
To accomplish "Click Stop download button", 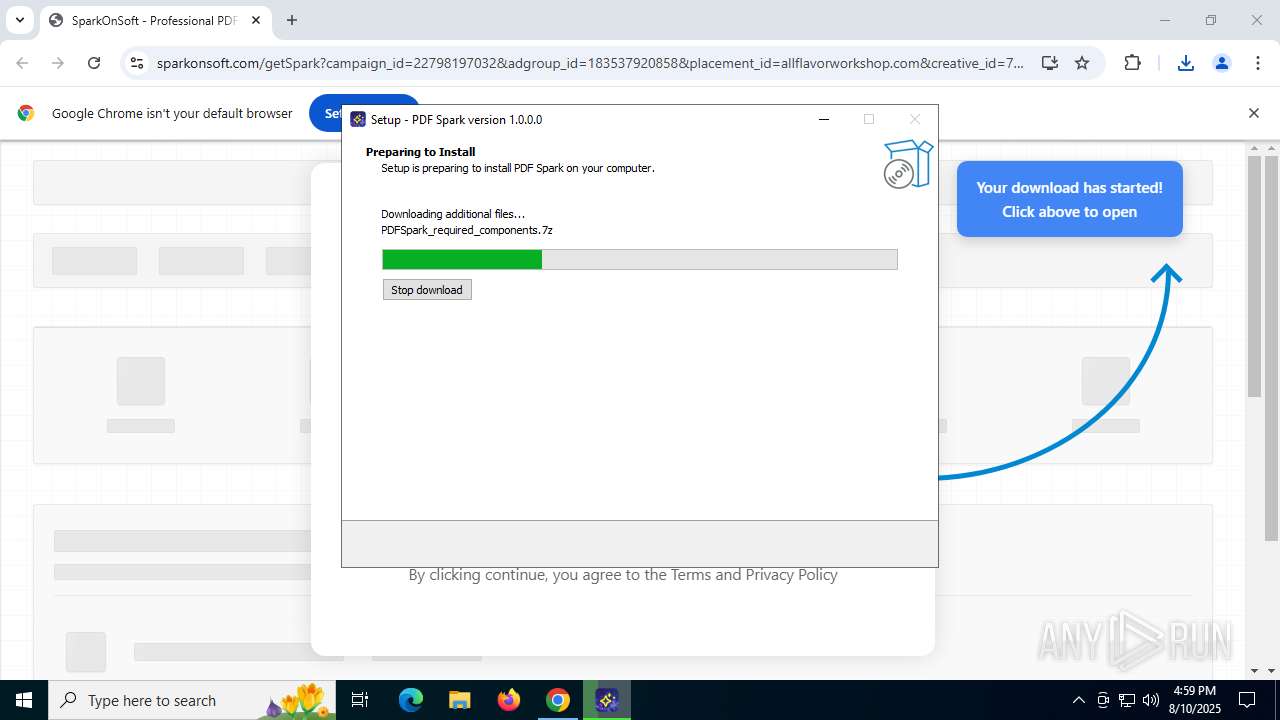I will (427, 290).
